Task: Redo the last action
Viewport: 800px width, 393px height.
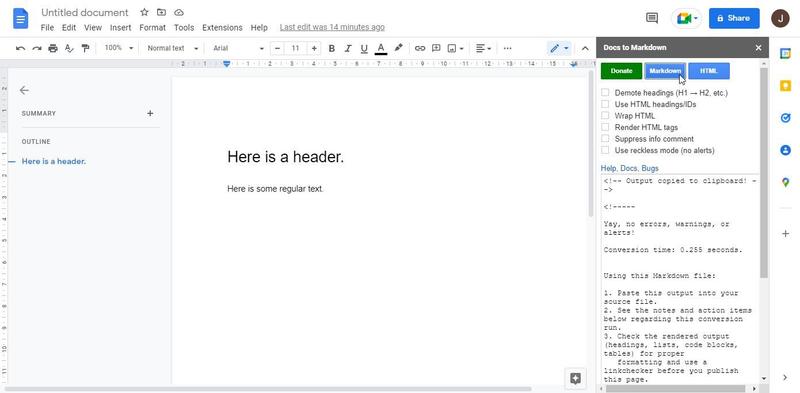Action: tap(37, 48)
